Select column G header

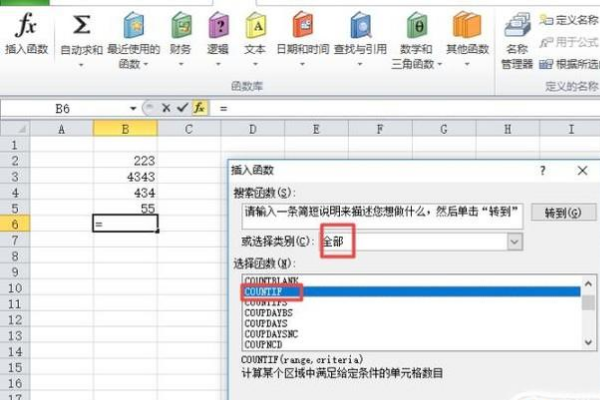pos(444,129)
